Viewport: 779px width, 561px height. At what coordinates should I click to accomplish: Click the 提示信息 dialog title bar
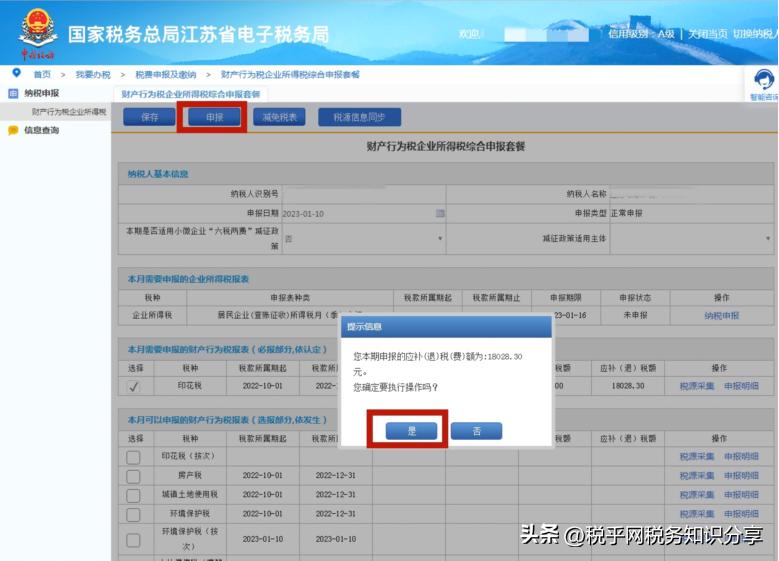click(446, 326)
